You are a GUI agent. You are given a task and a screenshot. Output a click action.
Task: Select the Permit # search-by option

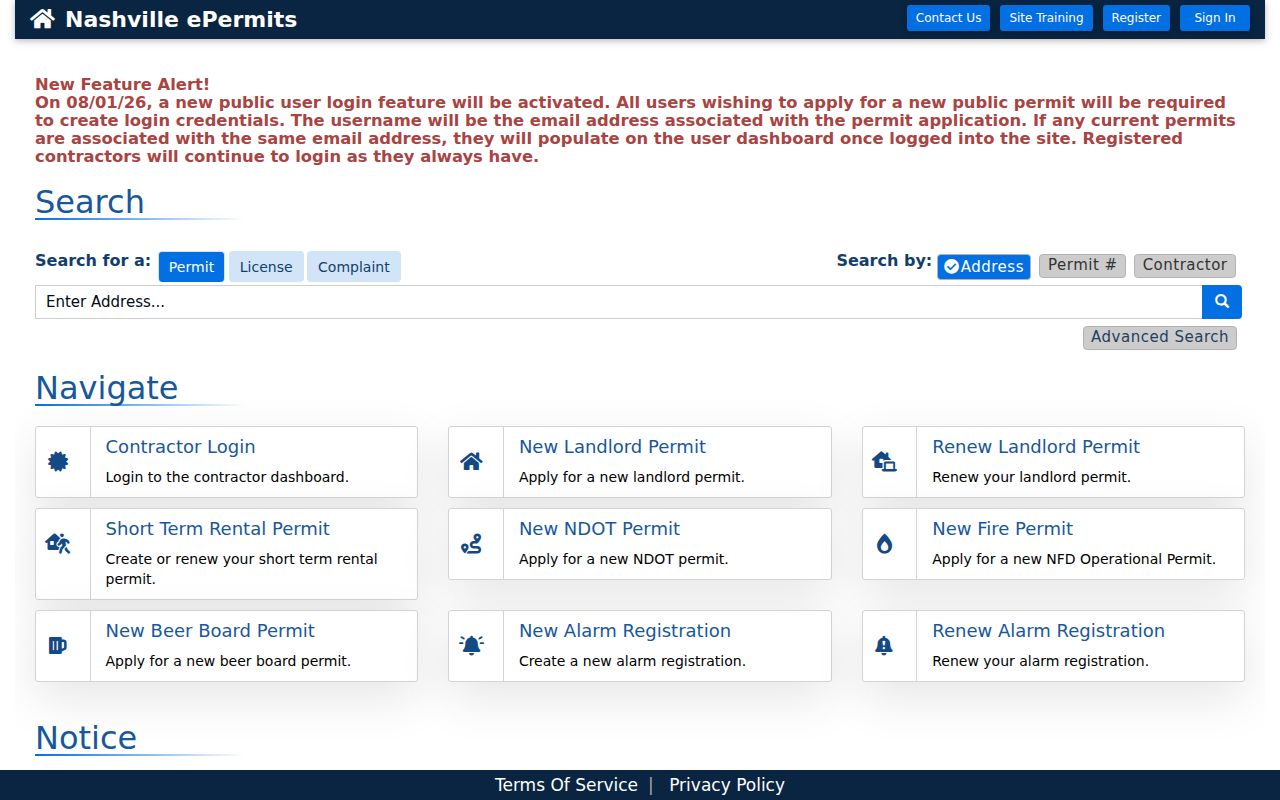pyautogui.click(x=1082, y=265)
